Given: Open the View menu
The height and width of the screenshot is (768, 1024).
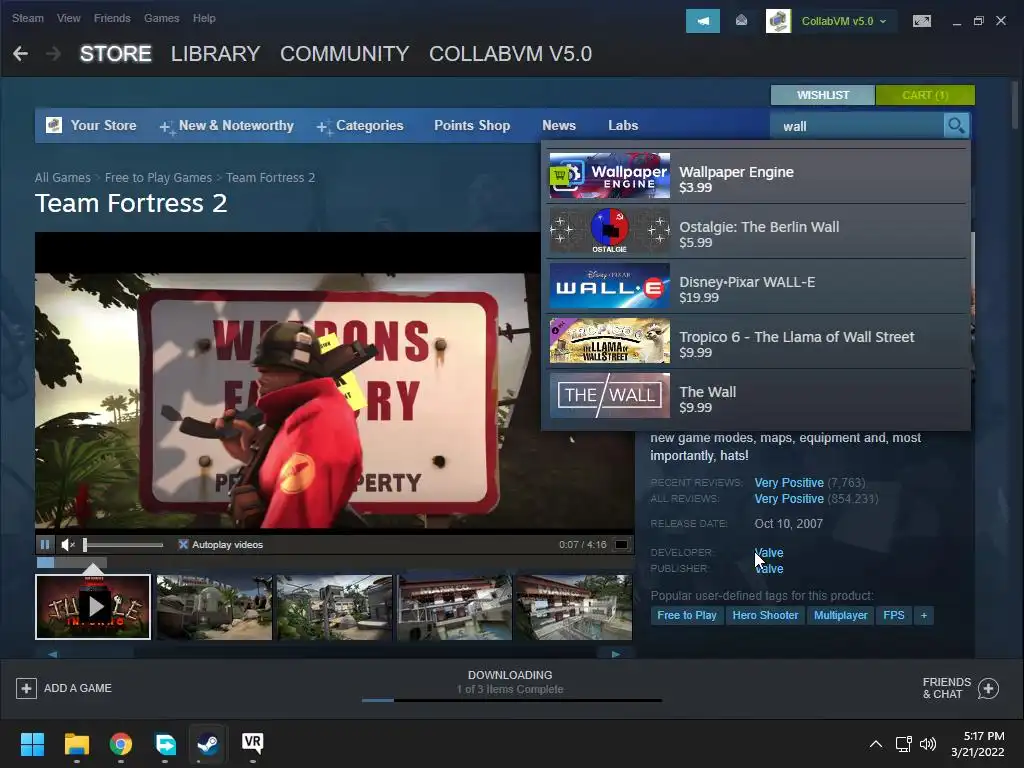Looking at the screenshot, I should tap(69, 18).
